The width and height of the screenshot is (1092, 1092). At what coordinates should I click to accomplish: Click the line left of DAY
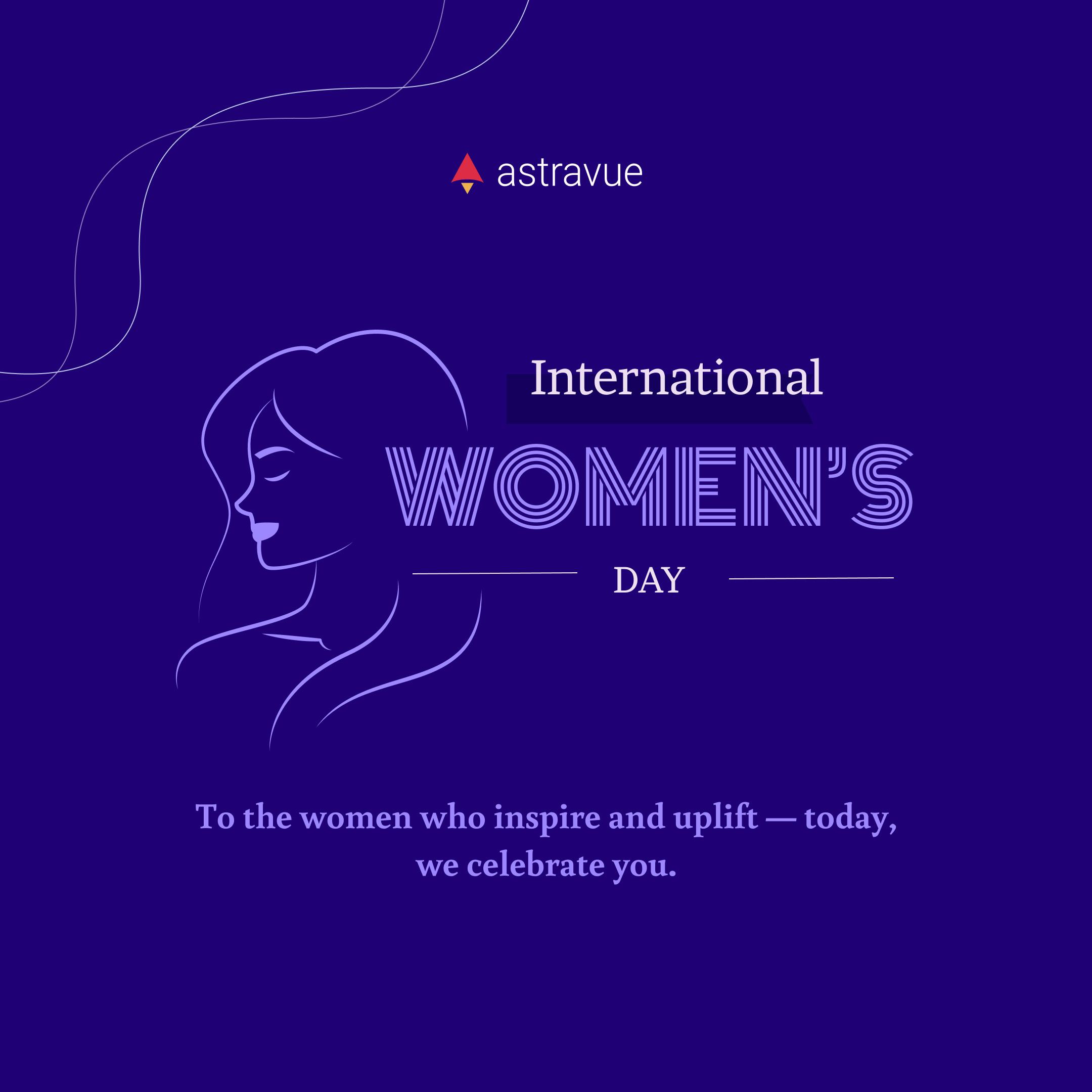(x=494, y=573)
